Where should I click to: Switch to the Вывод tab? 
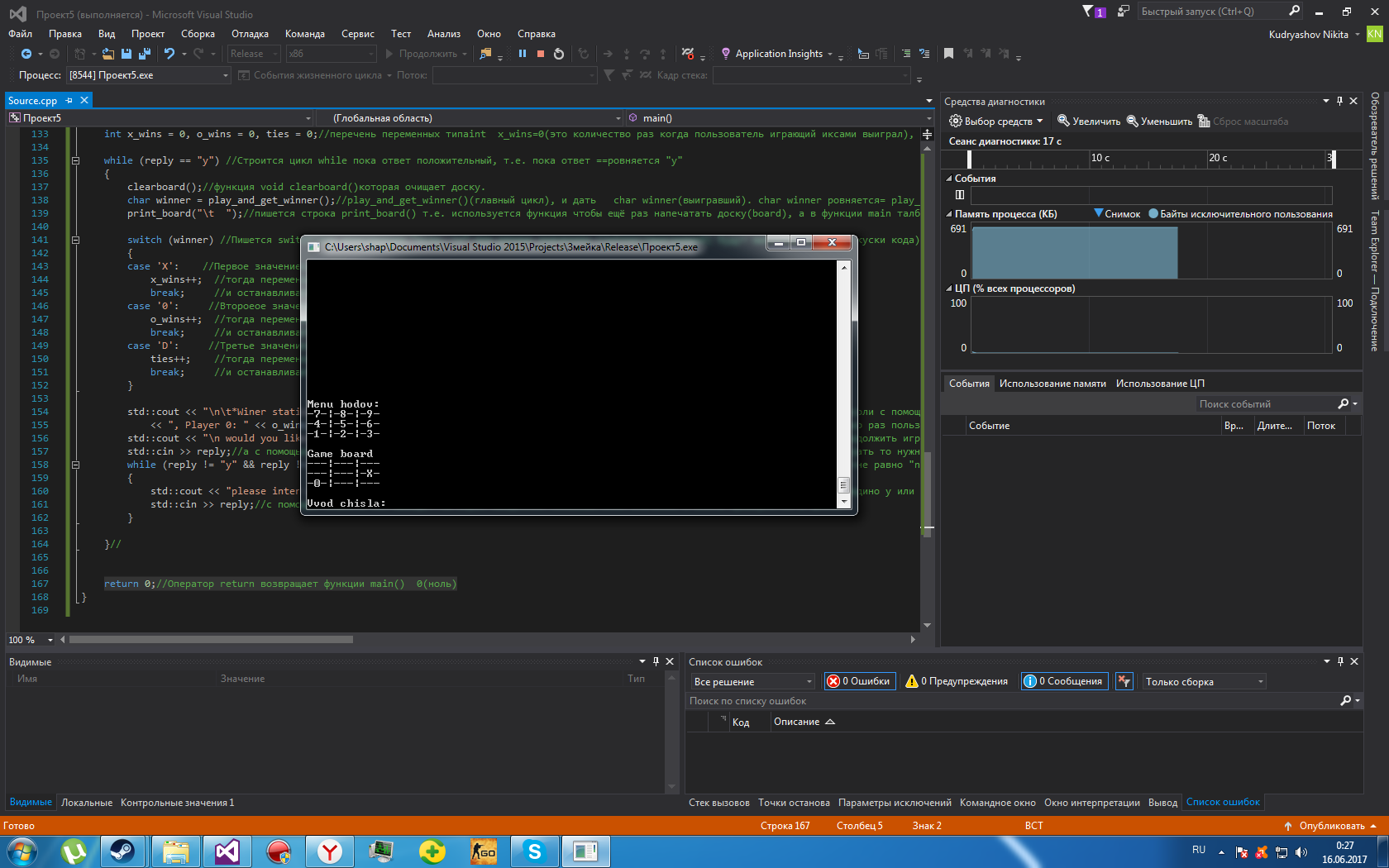point(1162,803)
